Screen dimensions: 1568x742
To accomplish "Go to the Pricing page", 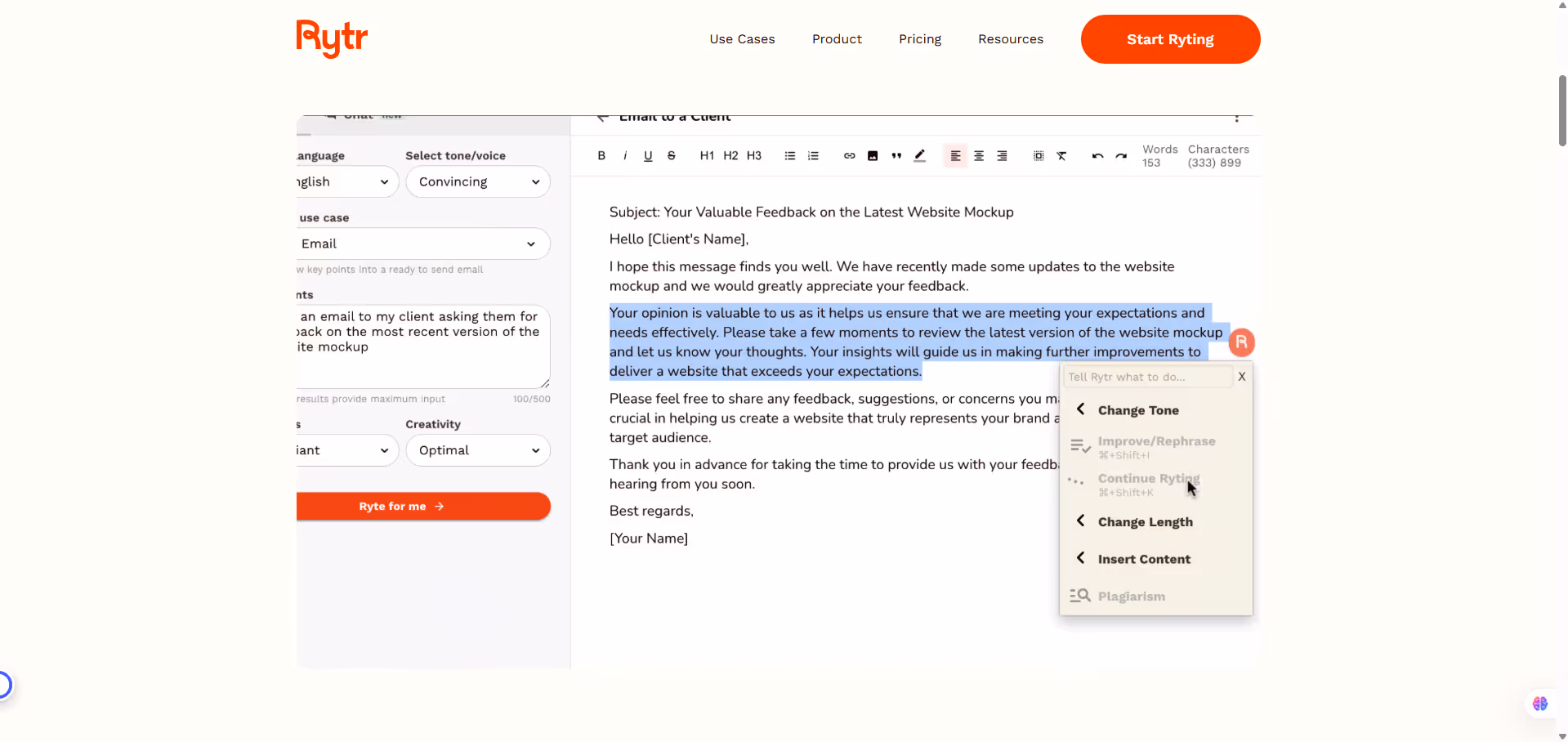I will pyautogui.click(x=920, y=39).
